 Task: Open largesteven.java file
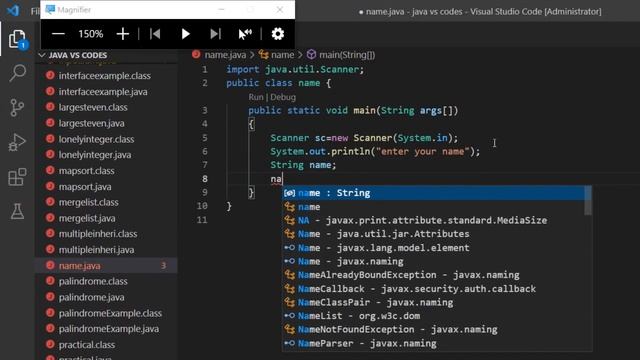107,123
